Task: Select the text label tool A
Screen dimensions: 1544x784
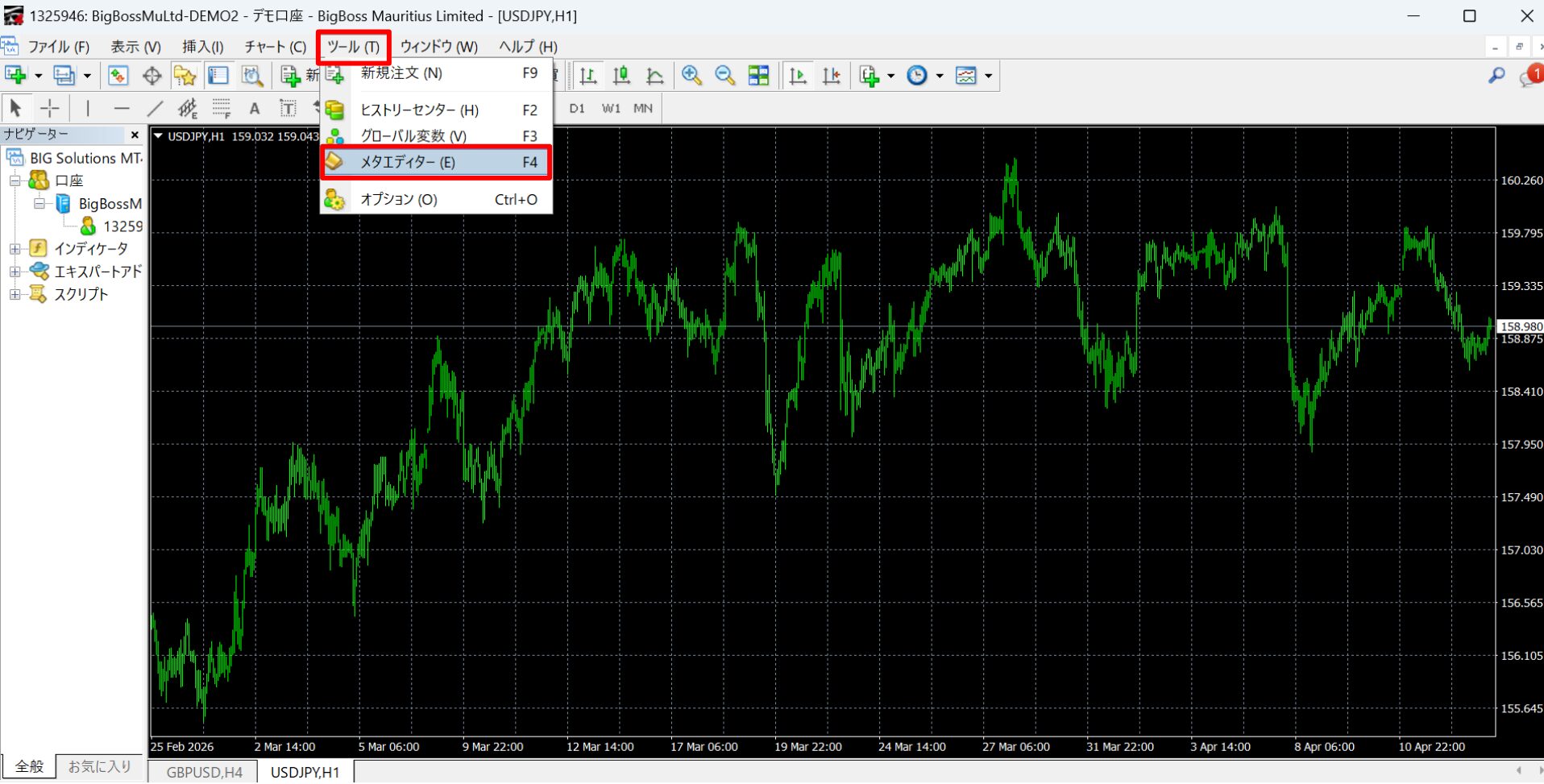Action: pos(255,108)
